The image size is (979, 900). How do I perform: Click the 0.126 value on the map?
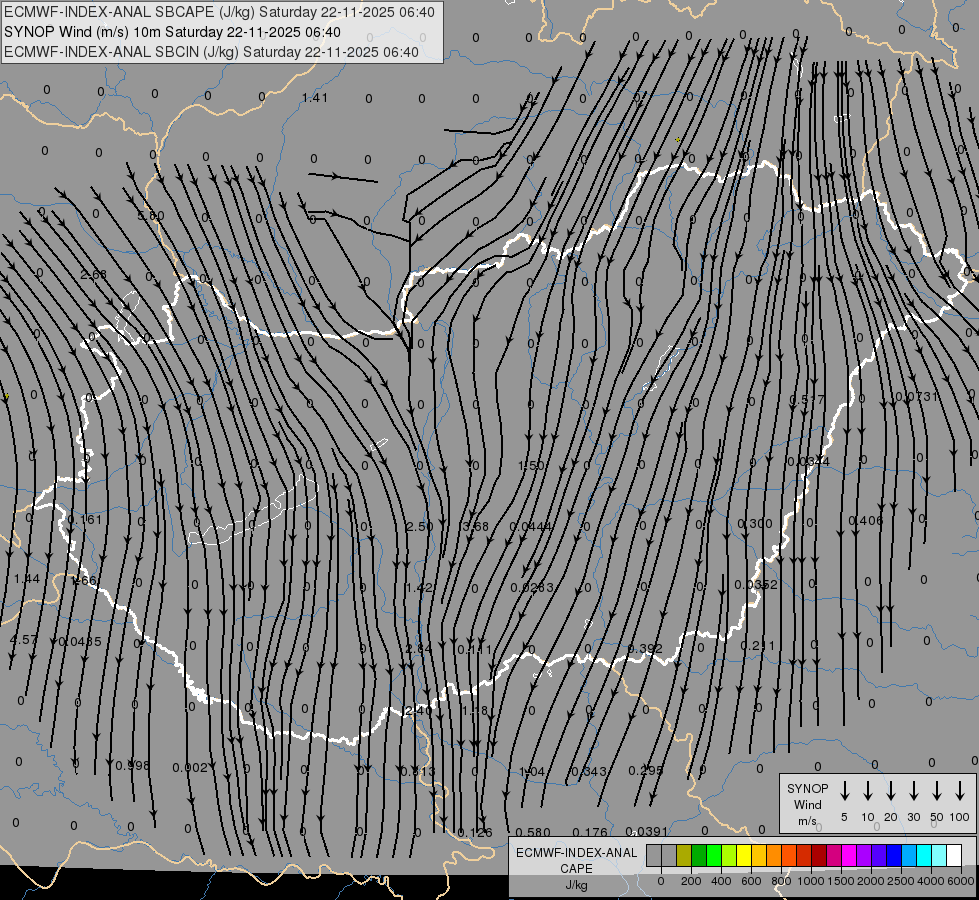click(475, 833)
